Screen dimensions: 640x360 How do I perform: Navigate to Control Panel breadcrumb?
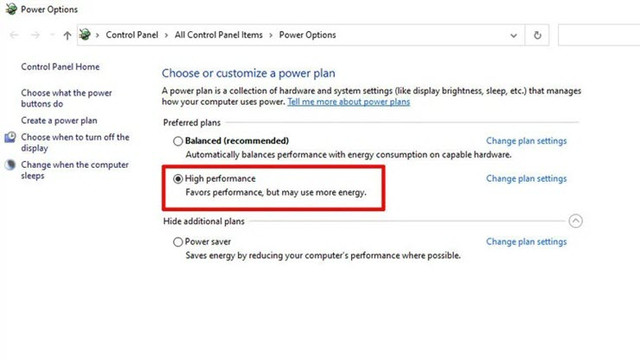pyautogui.click(x=132, y=35)
